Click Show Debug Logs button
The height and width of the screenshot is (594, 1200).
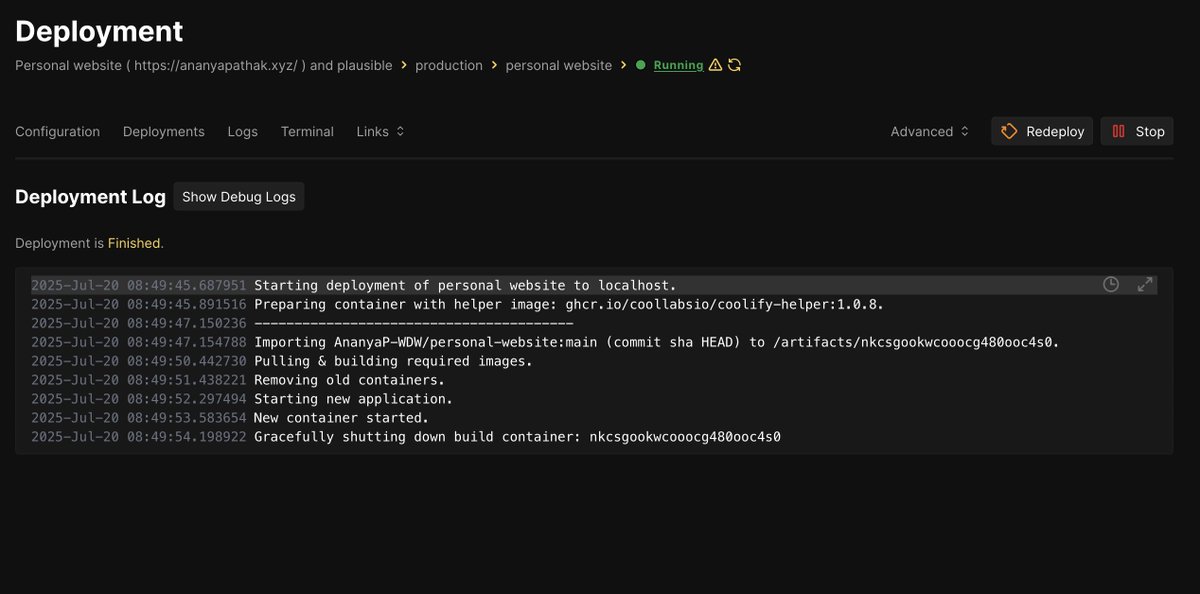239,197
